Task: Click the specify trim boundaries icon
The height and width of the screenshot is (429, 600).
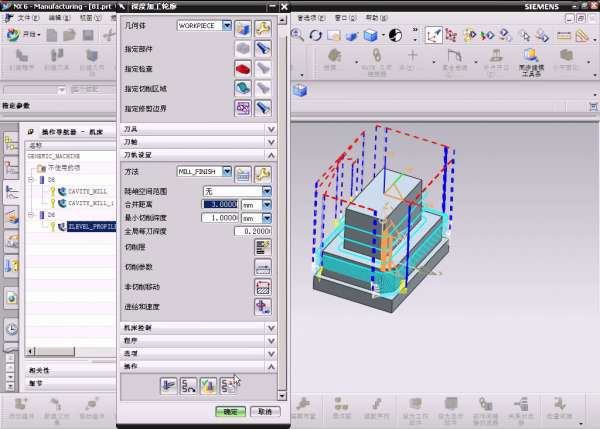Action: 243,107
